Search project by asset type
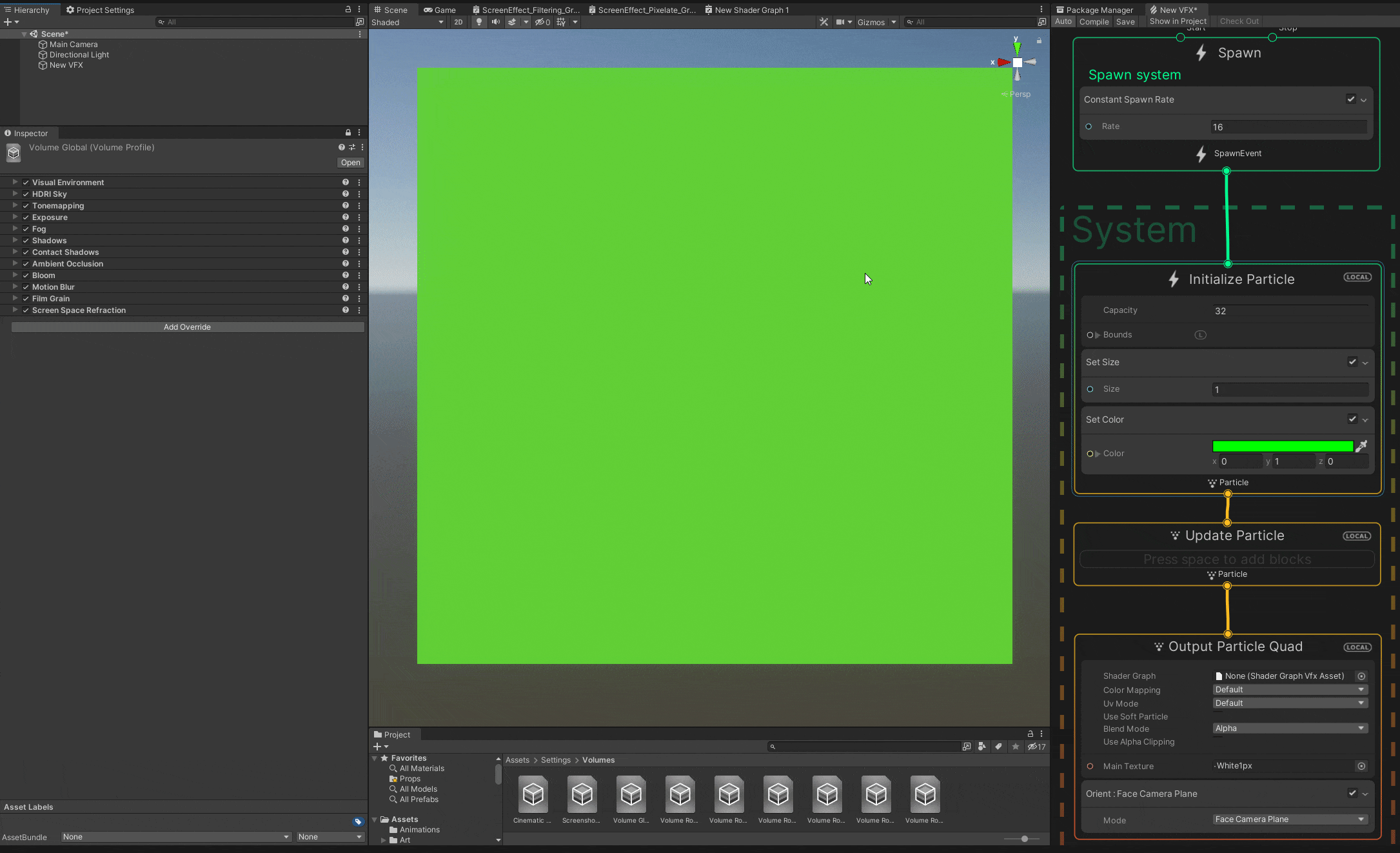The image size is (1400, 853). (982, 747)
